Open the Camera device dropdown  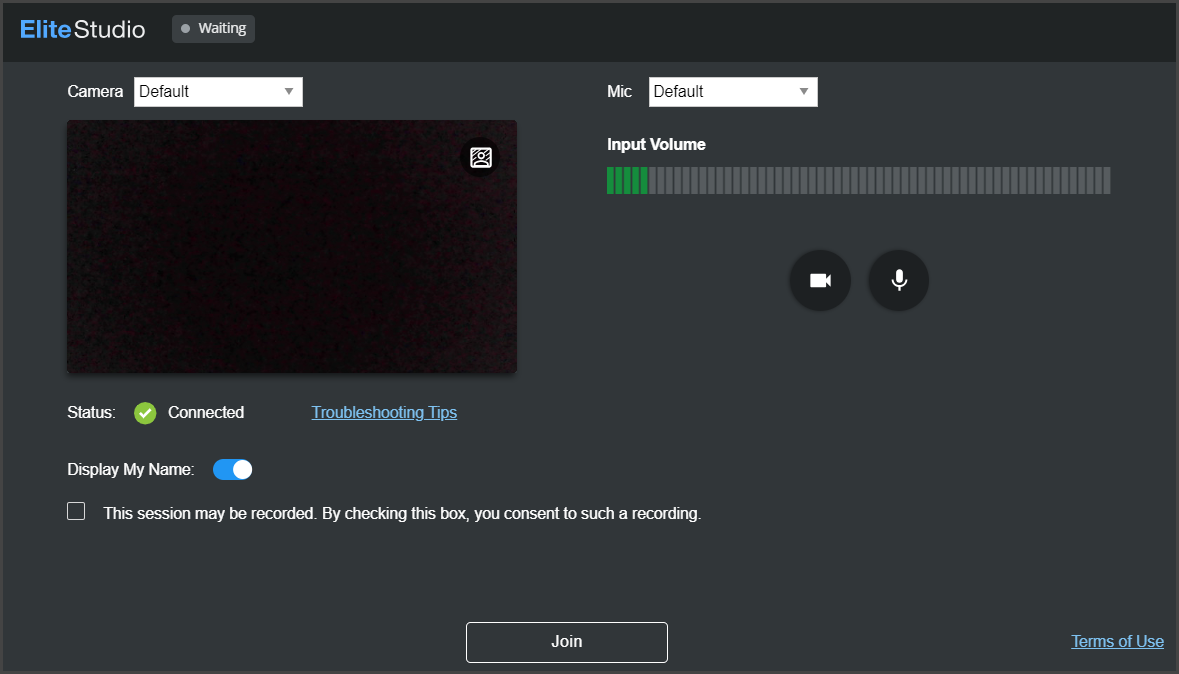tap(218, 91)
